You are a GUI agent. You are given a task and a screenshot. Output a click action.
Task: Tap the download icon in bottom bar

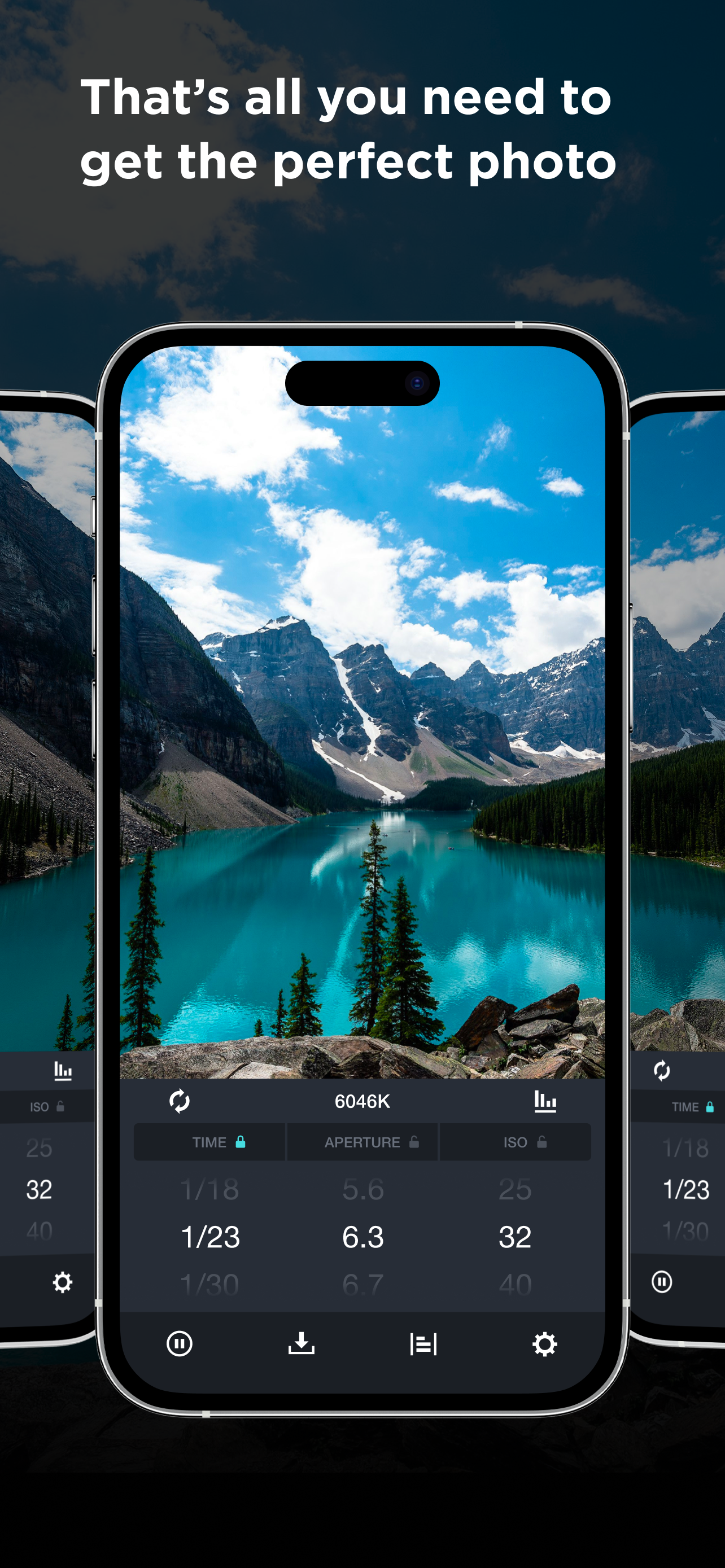(x=302, y=1343)
